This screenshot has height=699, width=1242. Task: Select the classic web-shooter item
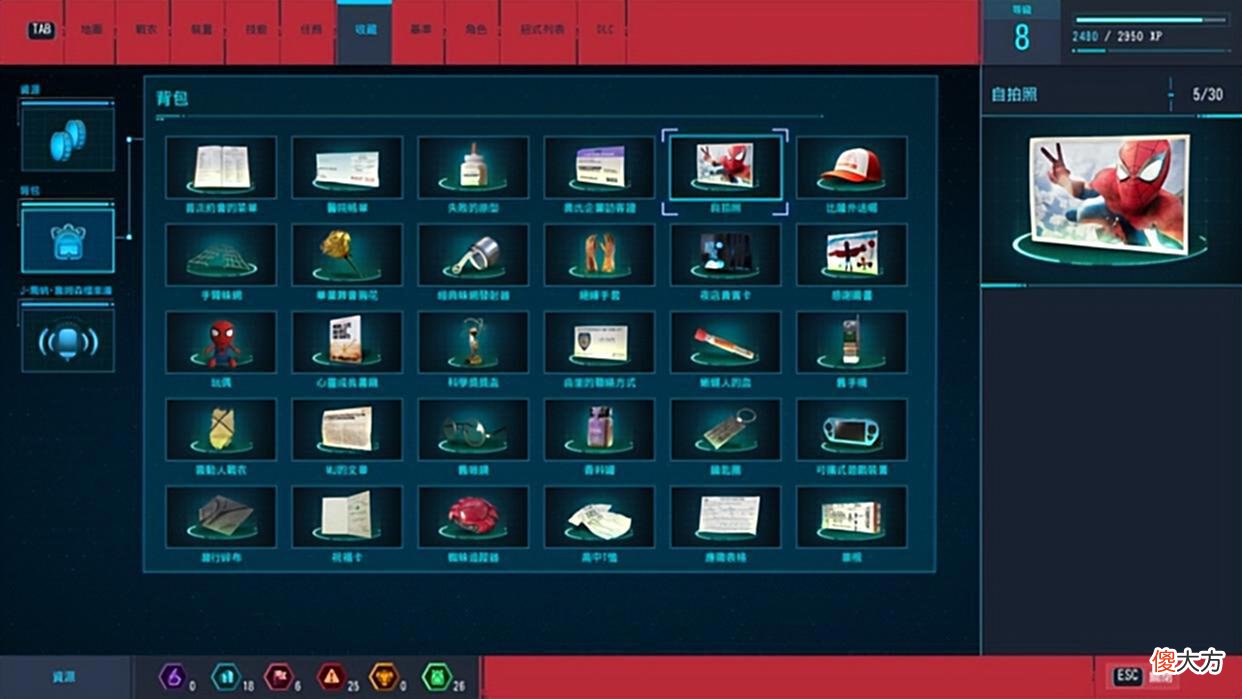click(x=473, y=254)
